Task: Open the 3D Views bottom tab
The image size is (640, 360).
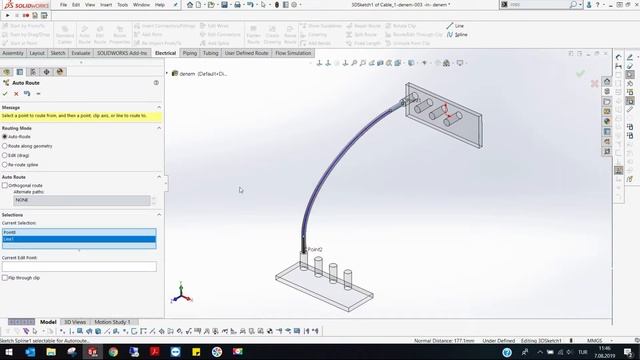Action: [x=75, y=322]
